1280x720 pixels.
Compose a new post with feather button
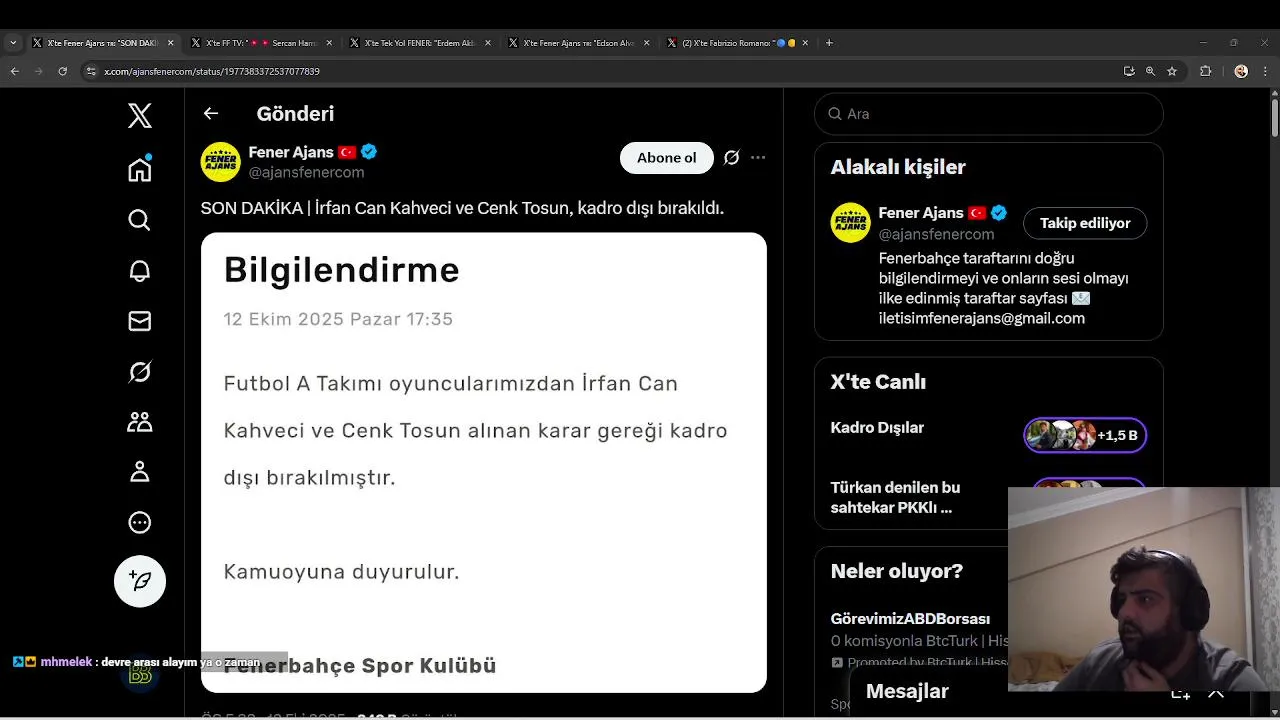140,581
